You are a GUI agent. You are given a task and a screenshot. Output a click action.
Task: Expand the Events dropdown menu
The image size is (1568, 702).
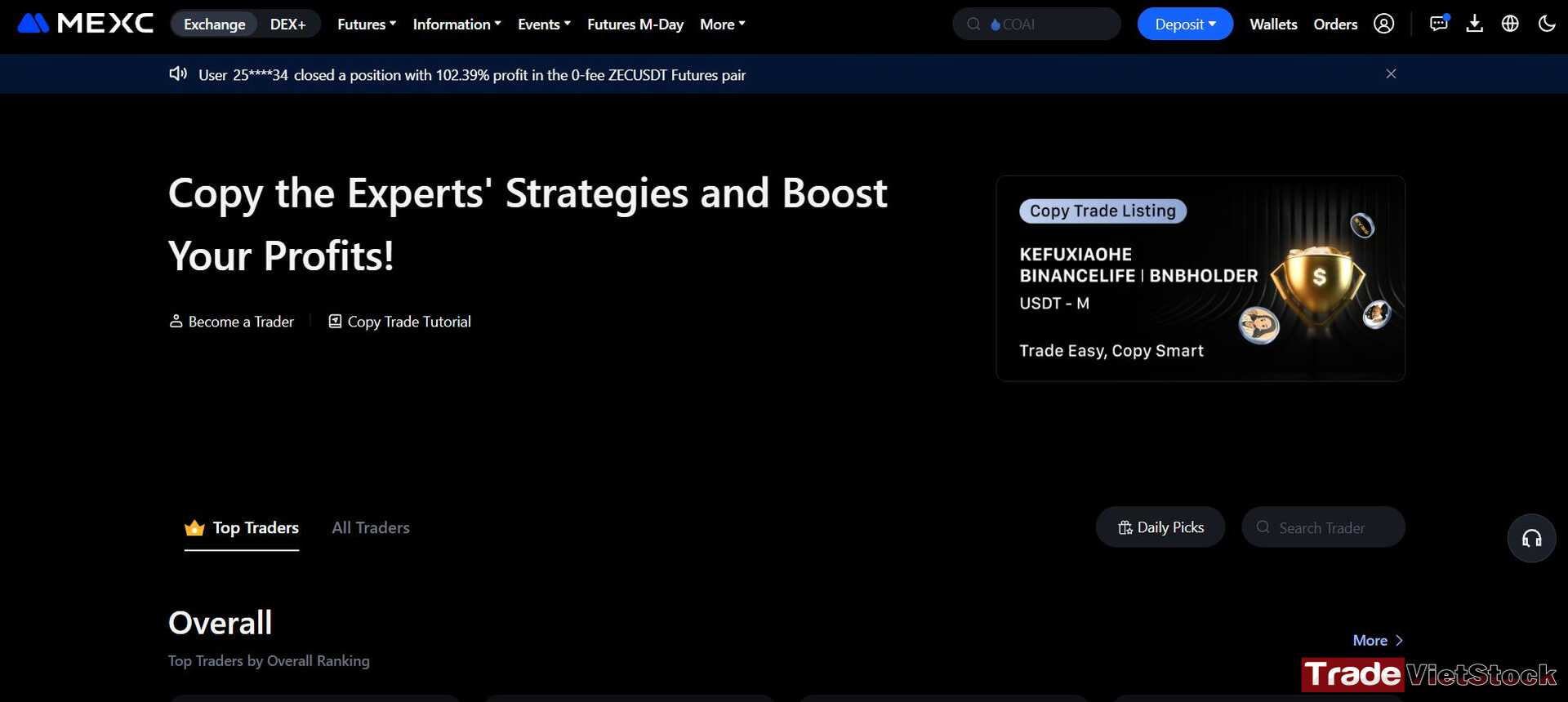point(544,24)
